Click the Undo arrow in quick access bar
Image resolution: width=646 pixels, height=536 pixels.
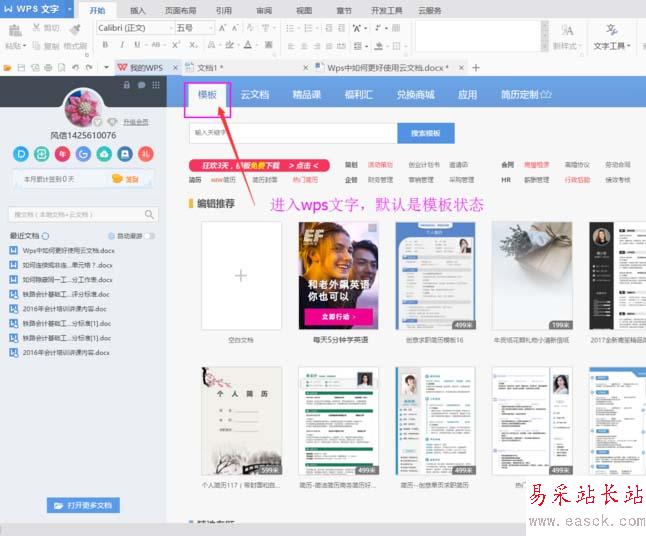tap(75, 68)
